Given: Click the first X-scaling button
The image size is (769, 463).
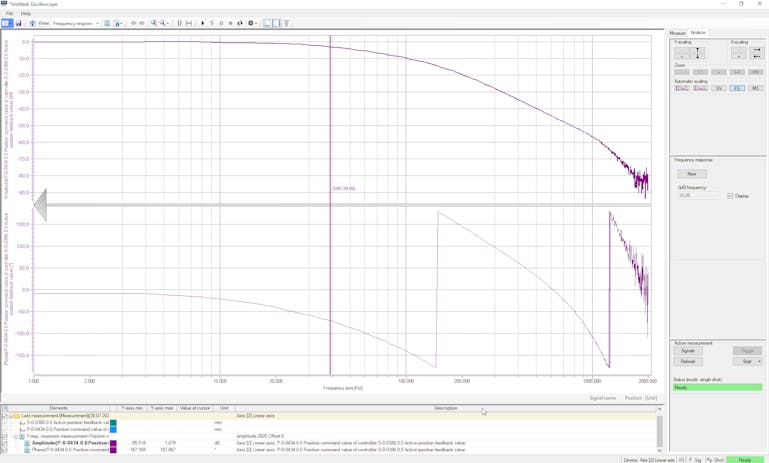Looking at the screenshot, I should pos(739,53).
